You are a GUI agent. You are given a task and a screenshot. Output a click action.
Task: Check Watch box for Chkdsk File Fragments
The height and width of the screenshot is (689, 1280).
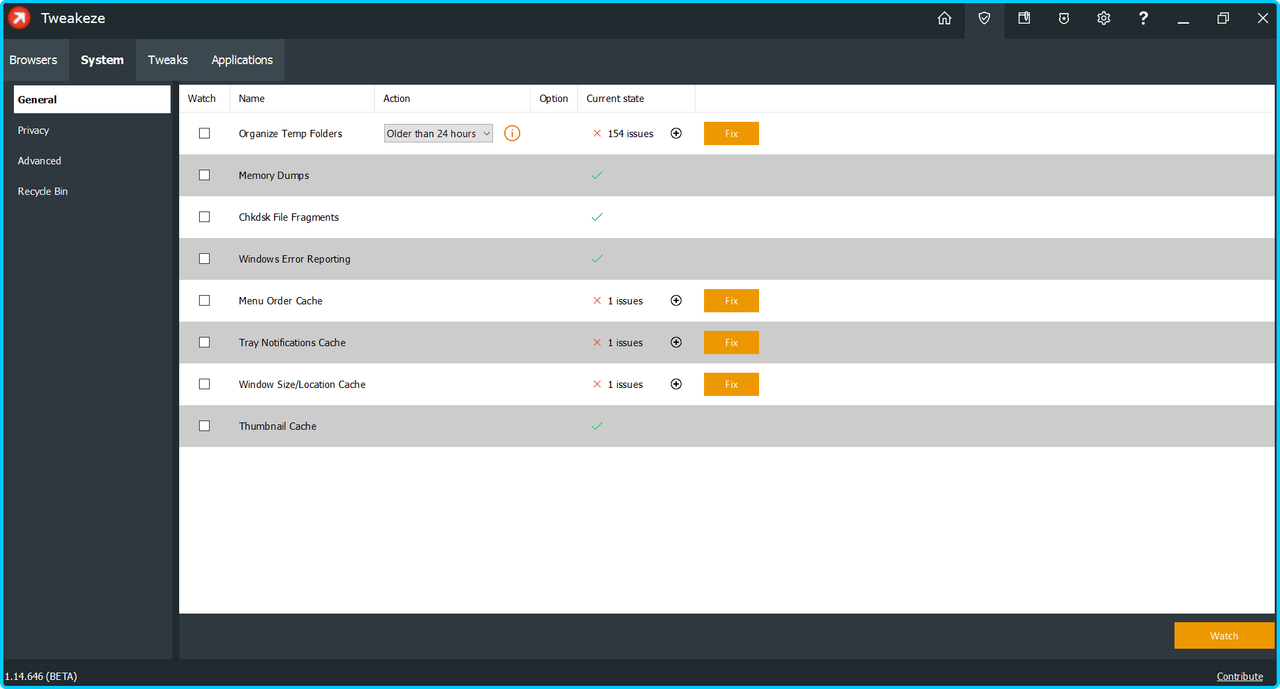pyautogui.click(x=205, y=217)
